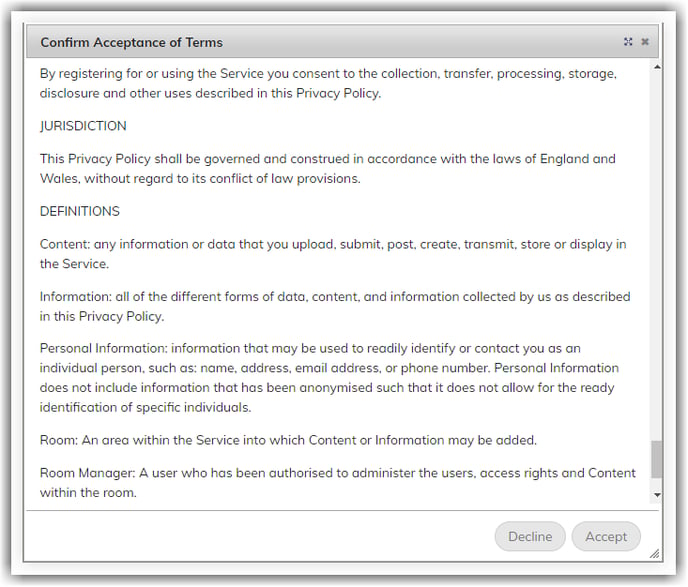Click the Room Manager definition paragraph
The height and width of the screenshot is (587, 688).
tap(337, 483)
